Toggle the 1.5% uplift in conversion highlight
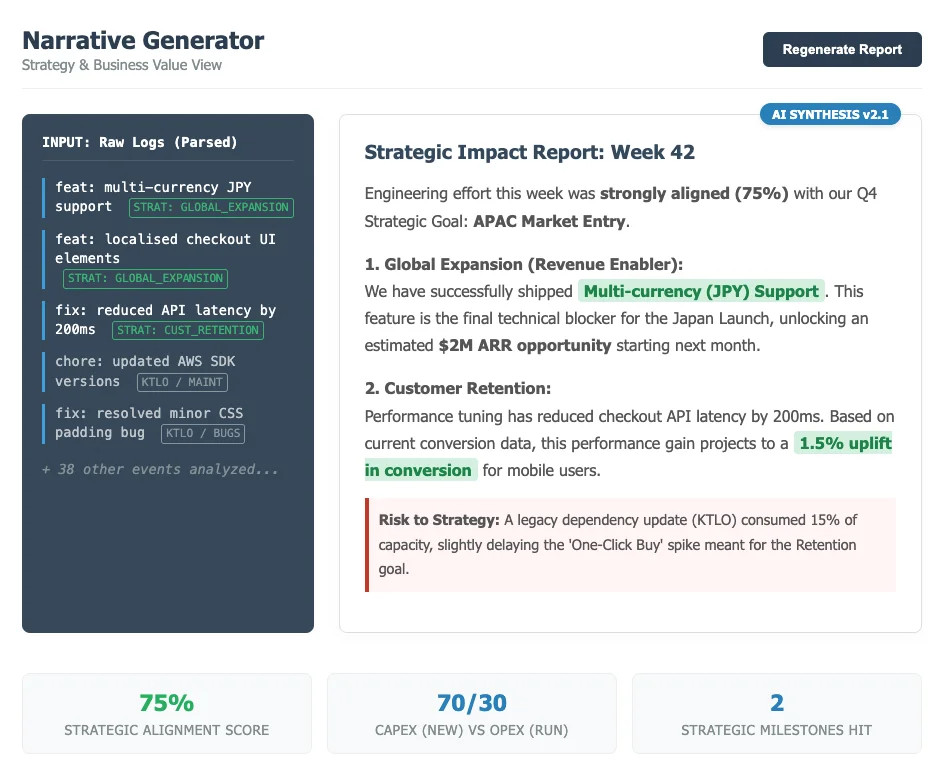Image resolution: width=944 pixels, height=768 pixels. (845, 443)
